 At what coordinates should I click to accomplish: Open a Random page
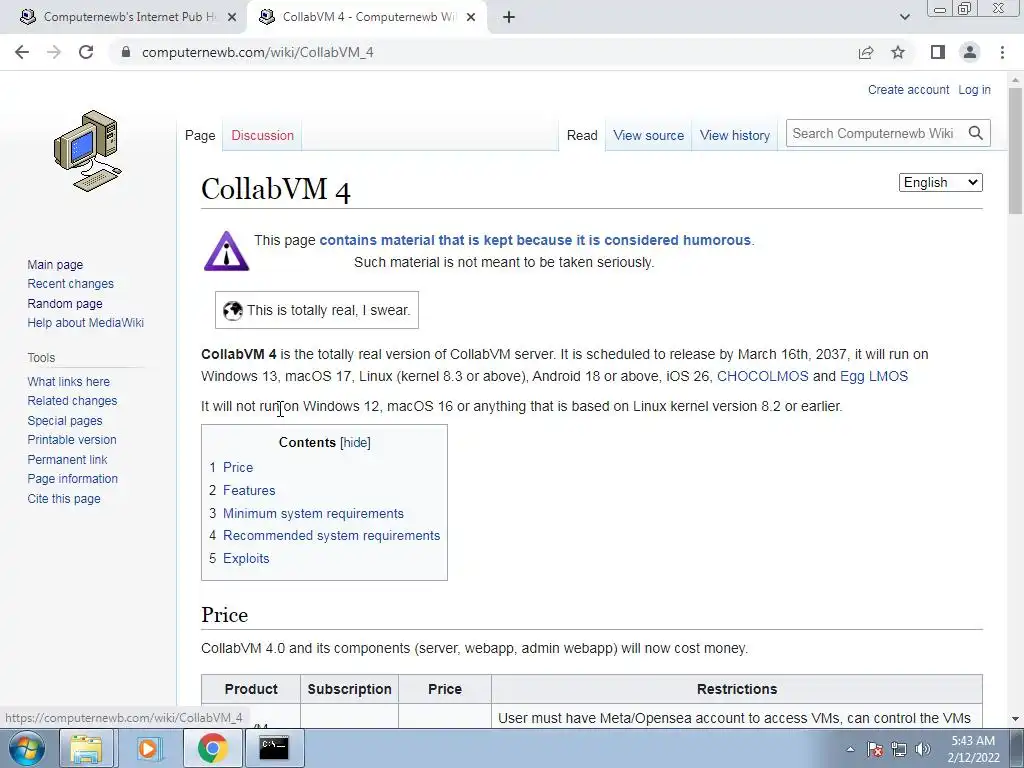(x=65, y=304)
